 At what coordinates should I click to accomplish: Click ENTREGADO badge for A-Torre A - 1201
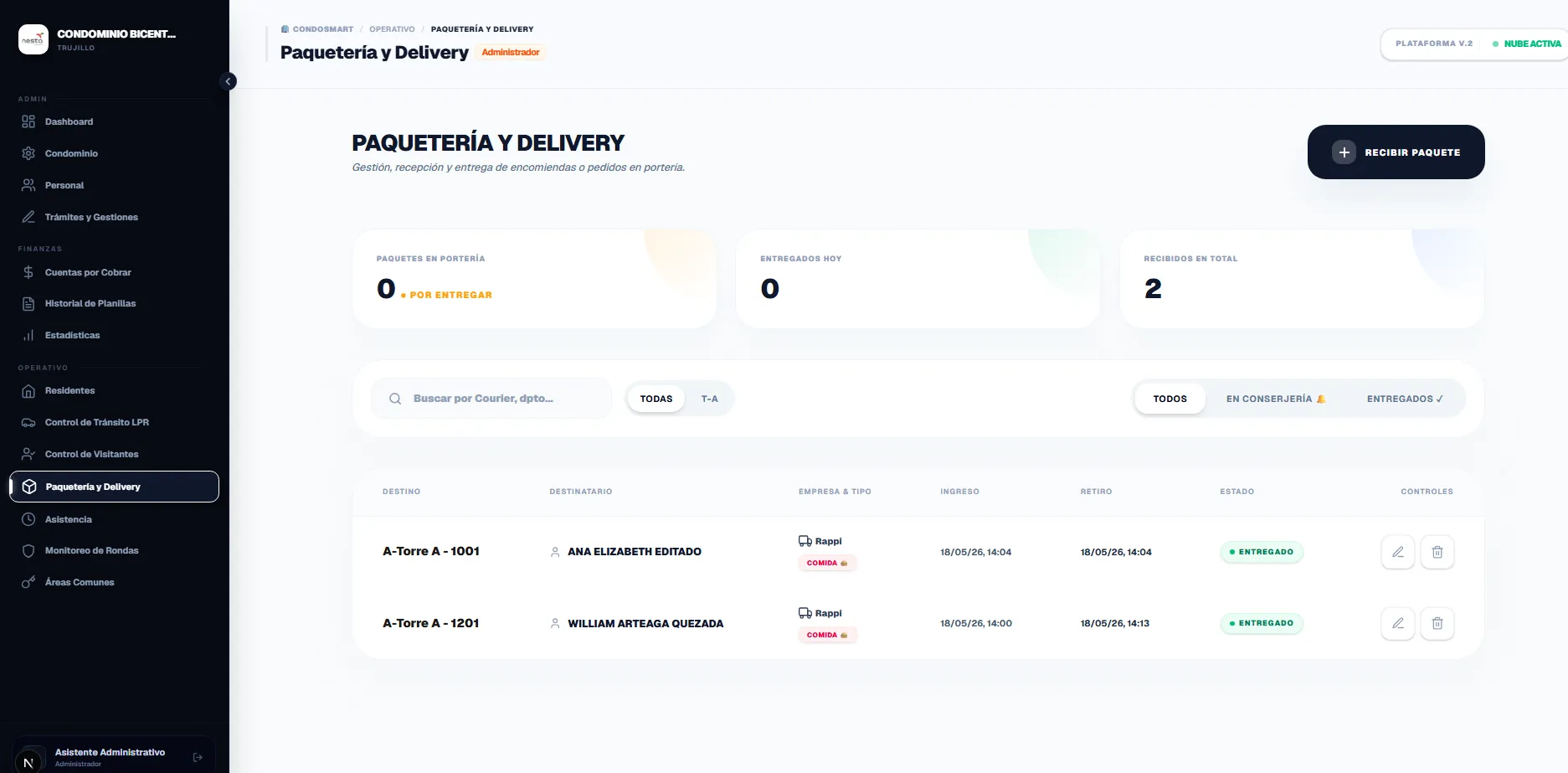1262,623
